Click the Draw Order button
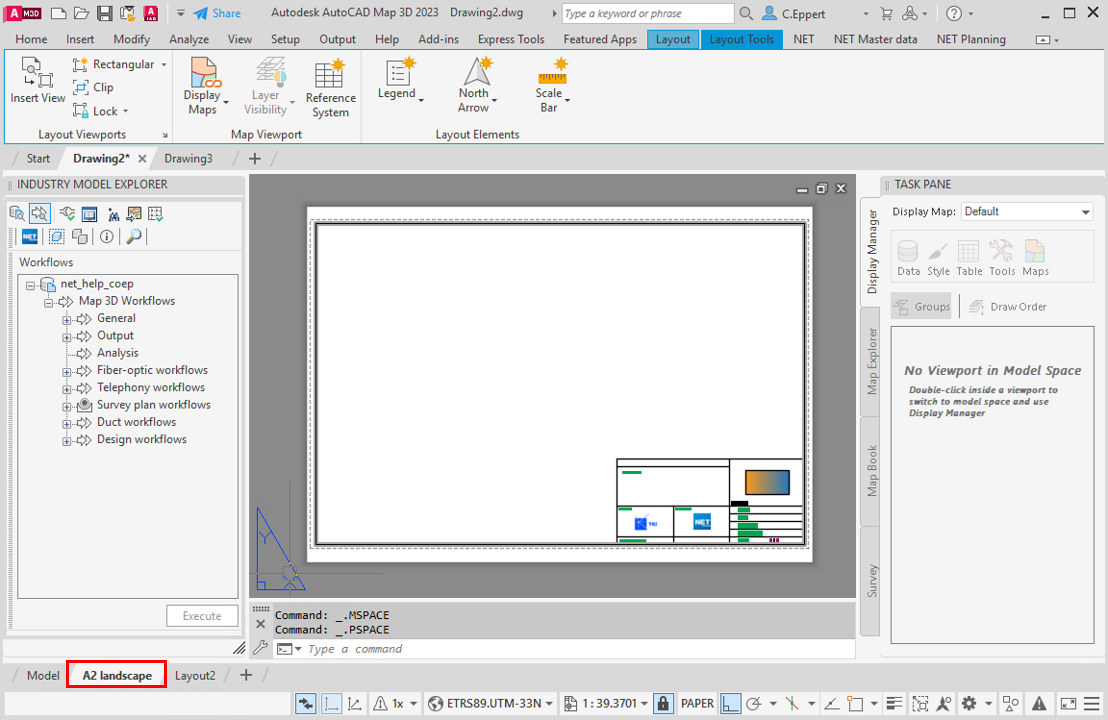The width and height of the screenshot is (1108, 720). pos(1008,306)
